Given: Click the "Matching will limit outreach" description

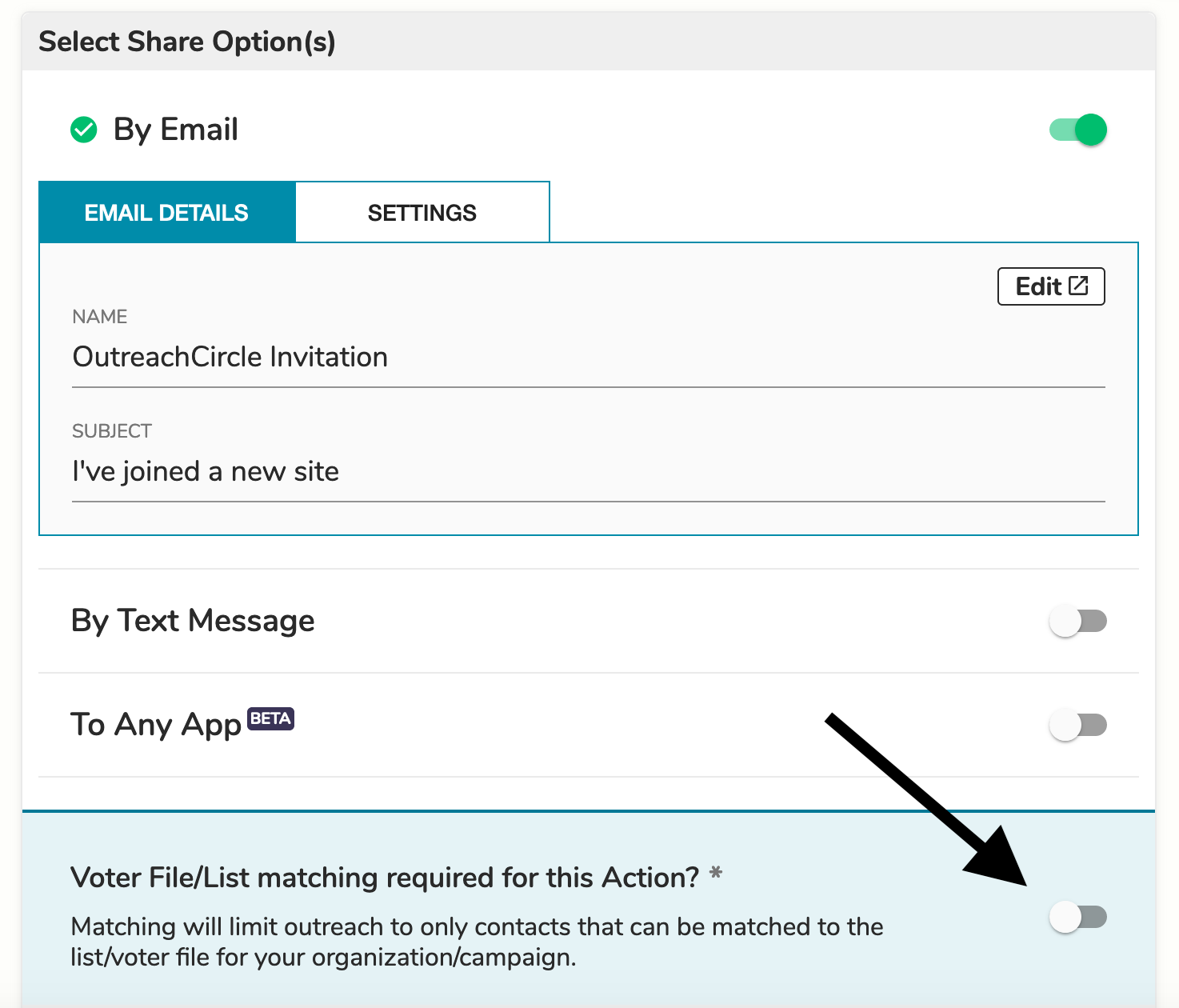Looking at the screenshot, I should [x=477, y=942].
